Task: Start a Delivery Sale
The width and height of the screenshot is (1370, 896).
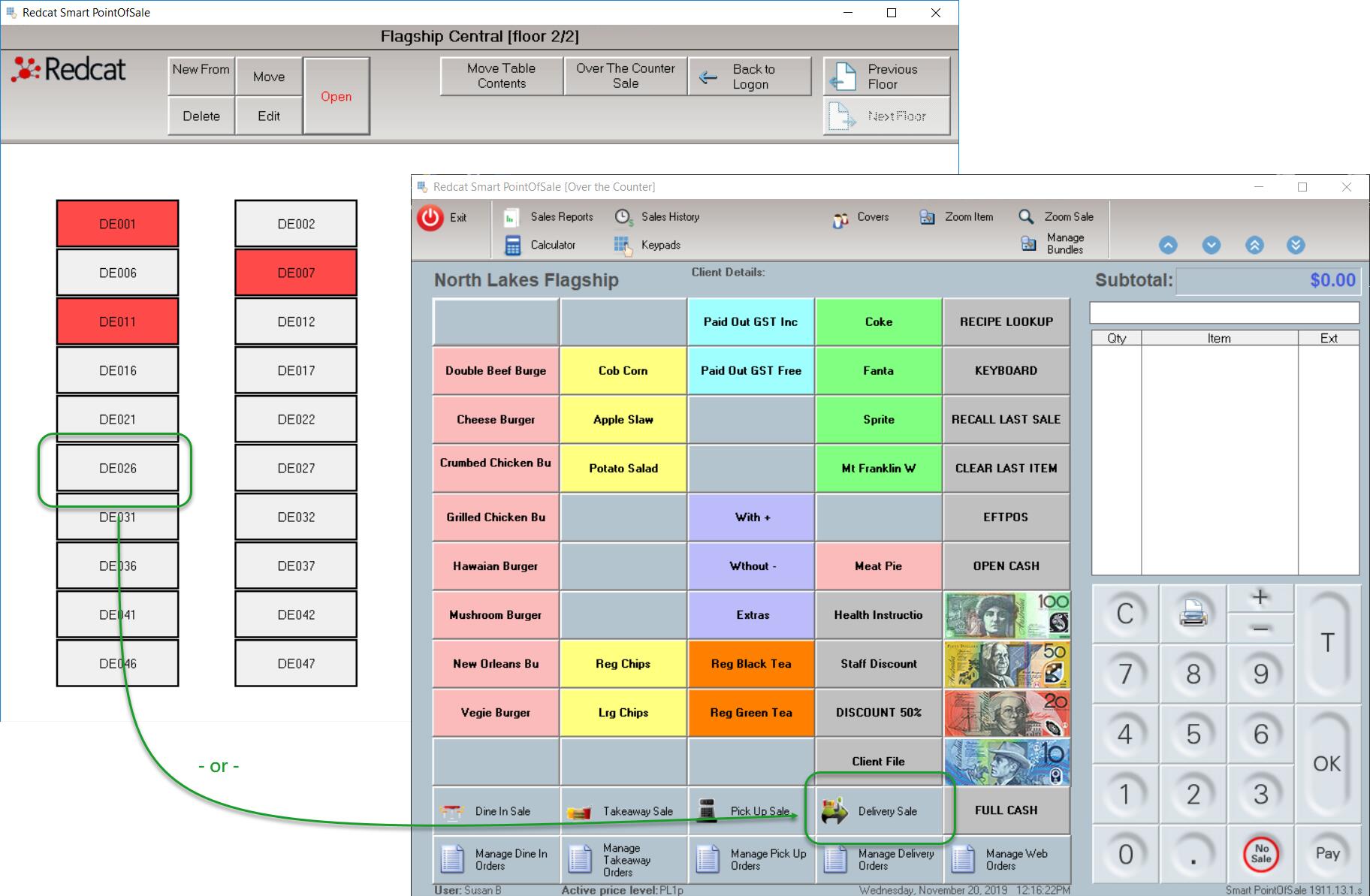Action: click(878, 811)
